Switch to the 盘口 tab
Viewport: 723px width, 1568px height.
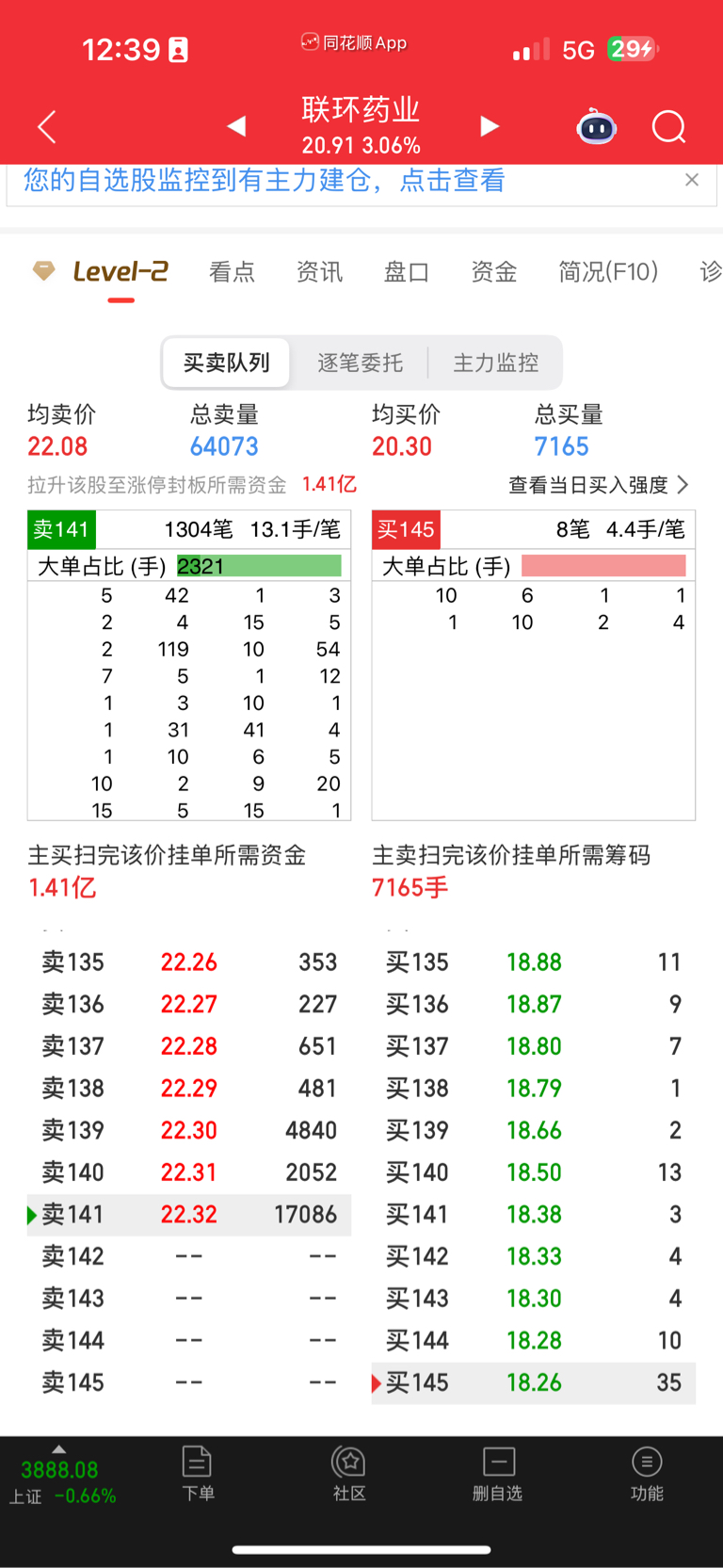click(407, 272)
